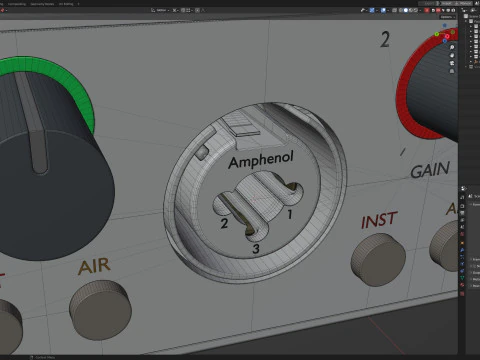Viewport: 480px width, 360px height.
Task: Switch perspective/orthographic view with grid icon
Action: (x=452, y=71)
